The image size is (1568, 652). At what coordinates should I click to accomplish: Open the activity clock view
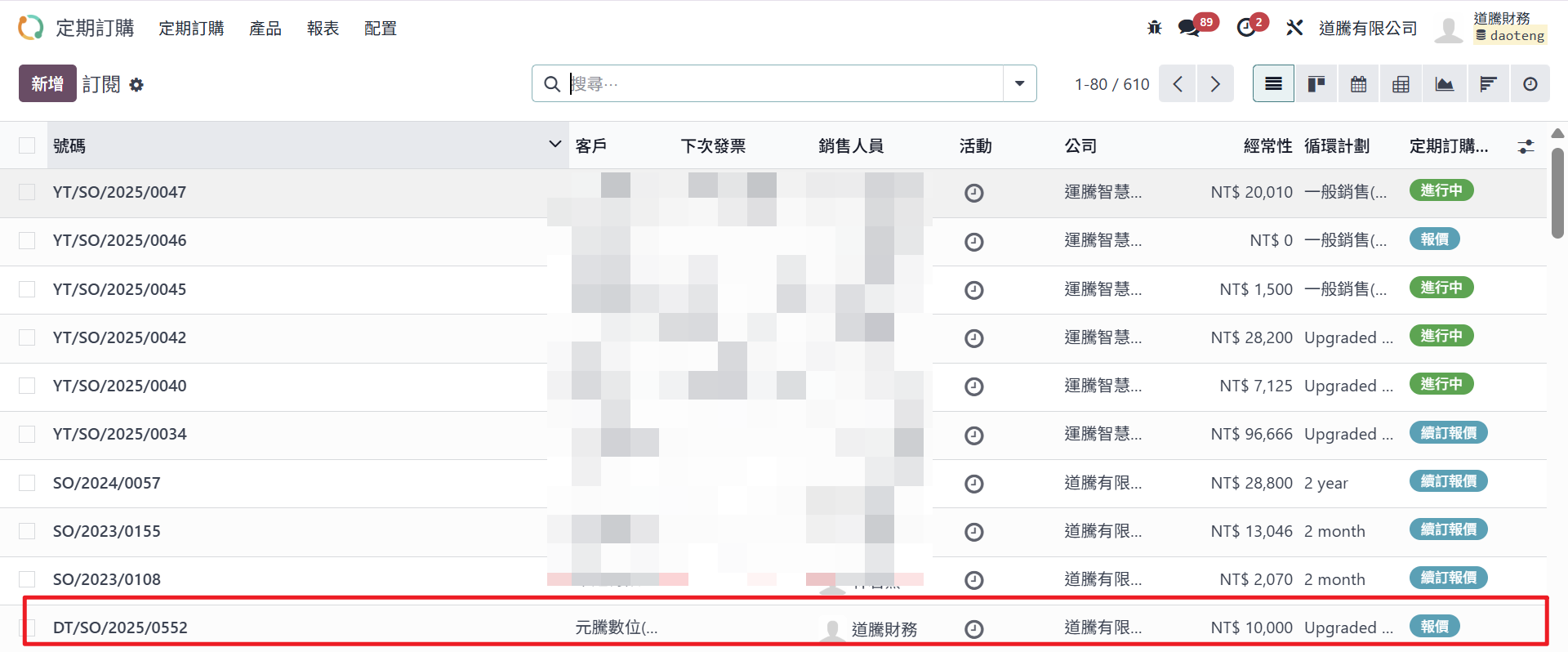pos(1530,84)
